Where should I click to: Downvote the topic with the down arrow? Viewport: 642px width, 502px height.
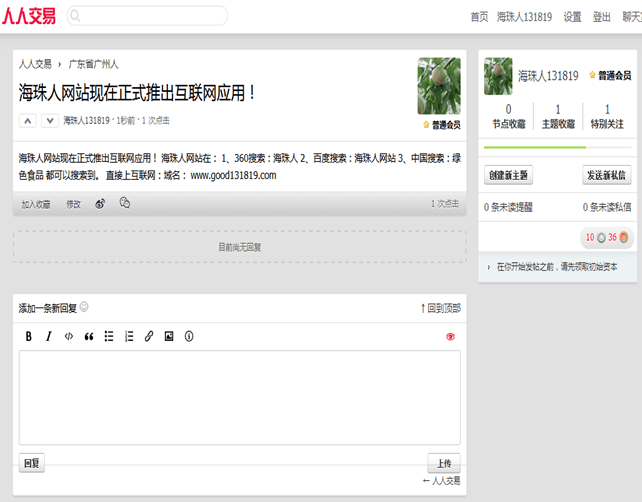pyautogui.click(x=50, y=121)
